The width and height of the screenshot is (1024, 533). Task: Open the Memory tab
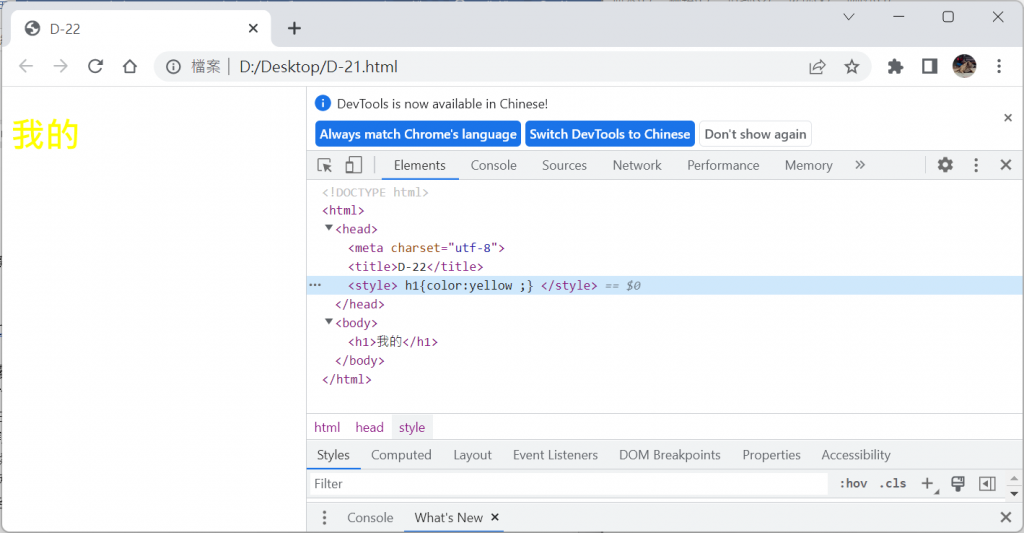(x=808, y=165)
